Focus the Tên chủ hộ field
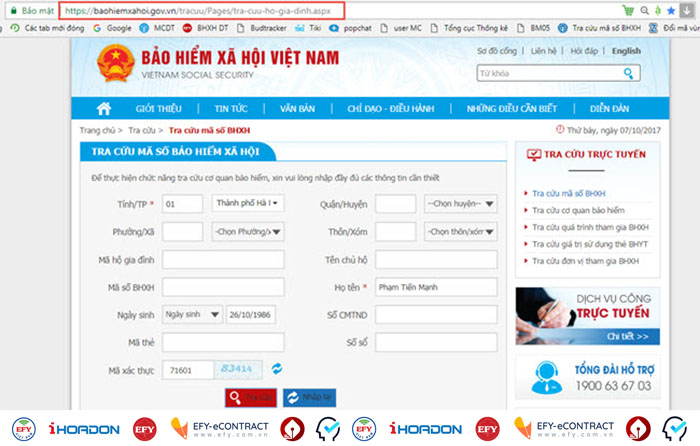The width and height of the screenshot is (700, 446). tap(436, 260)
